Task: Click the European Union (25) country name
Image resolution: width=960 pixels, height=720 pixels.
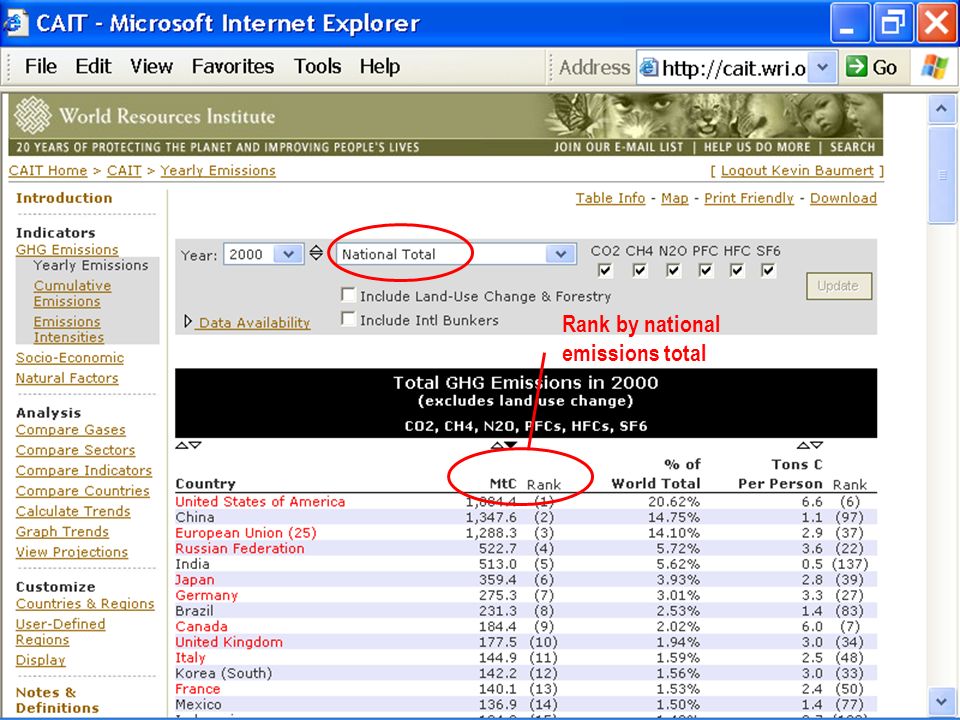Action: 246,533
